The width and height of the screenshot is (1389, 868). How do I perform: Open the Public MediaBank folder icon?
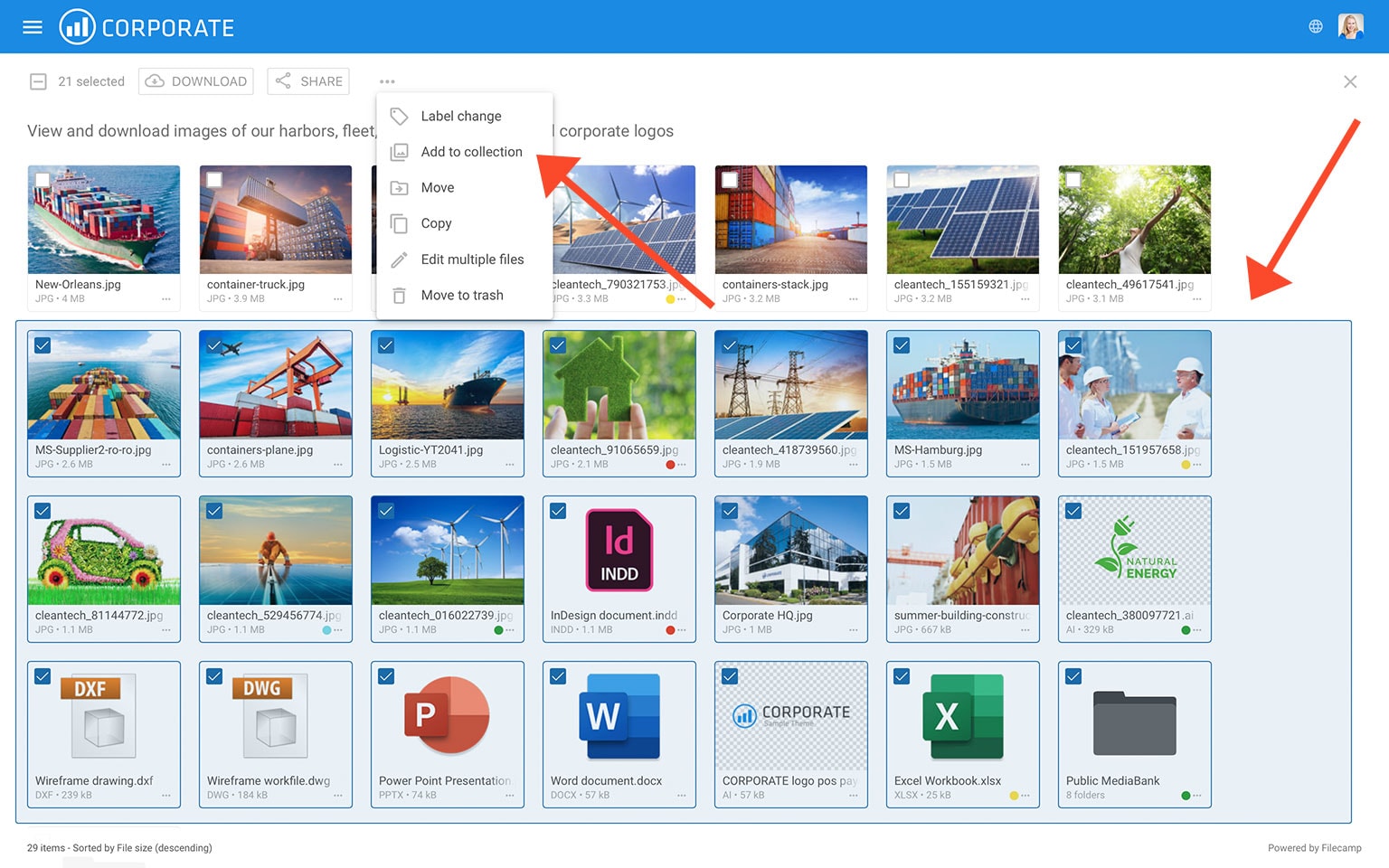pos(1135,722)
